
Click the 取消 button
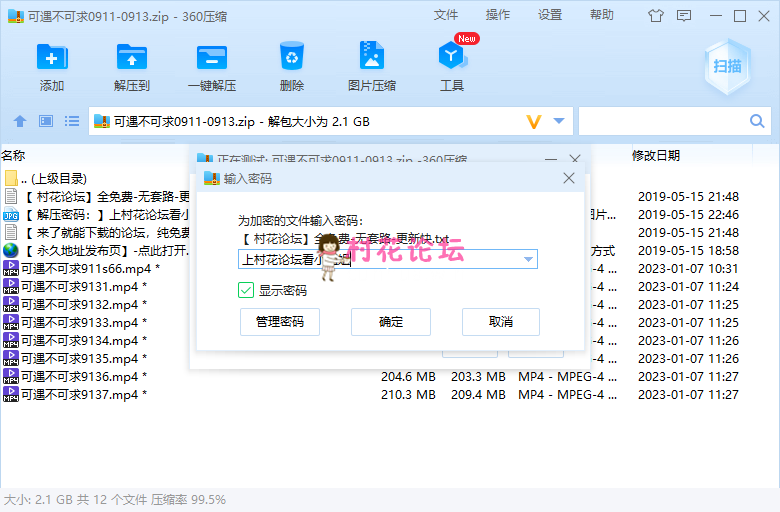click(500, 322)
